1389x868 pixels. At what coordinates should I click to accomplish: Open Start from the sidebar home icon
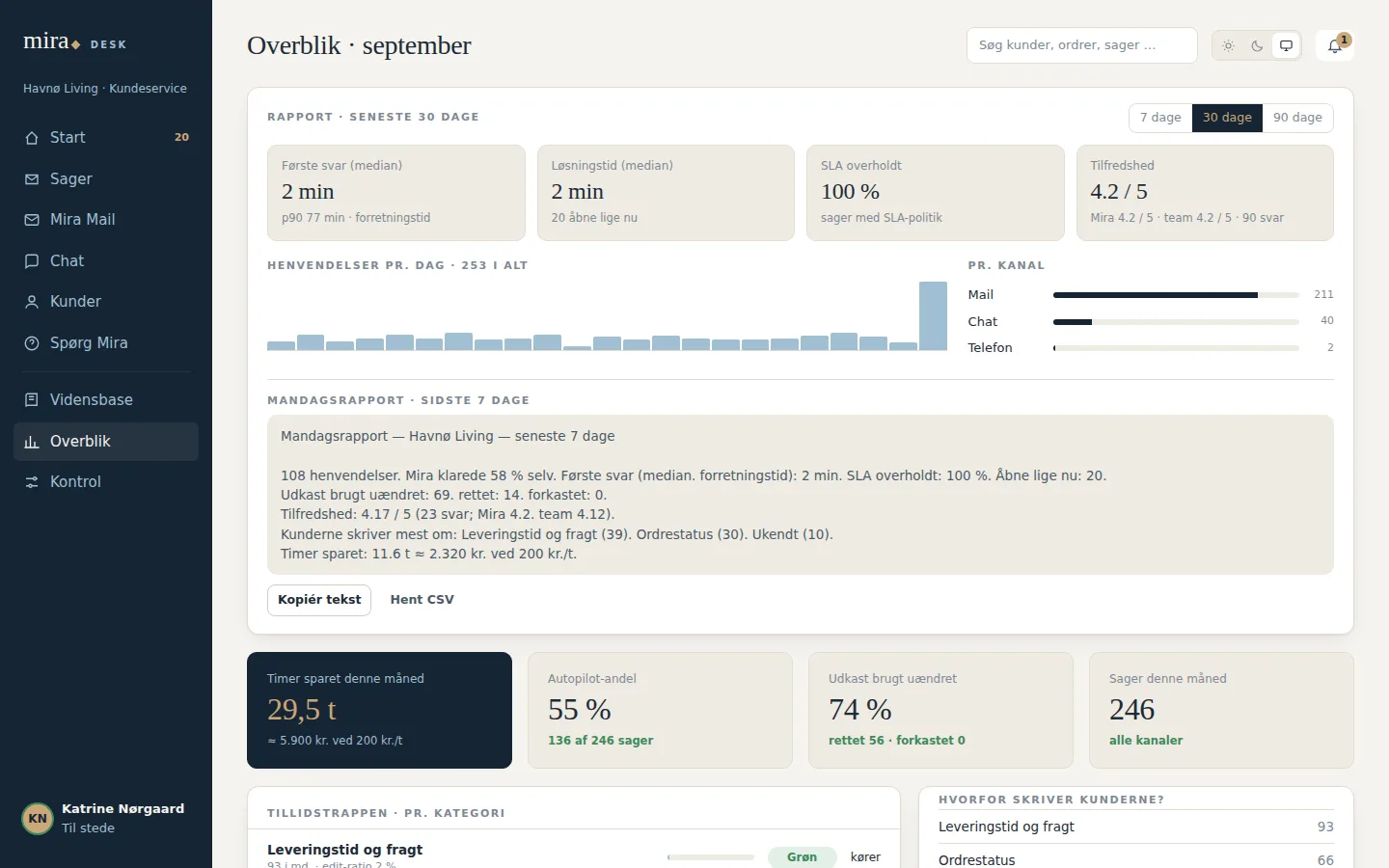click(x=32, y=138)
